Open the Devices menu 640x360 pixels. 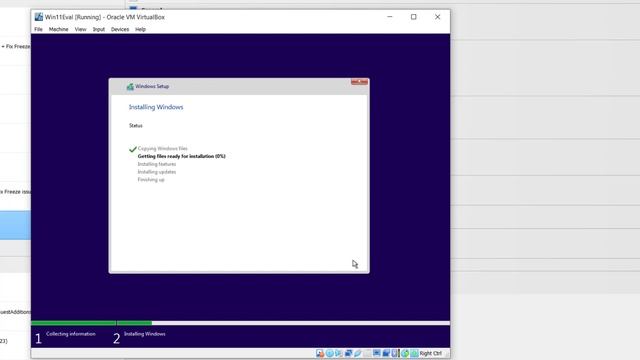(120, 29)
